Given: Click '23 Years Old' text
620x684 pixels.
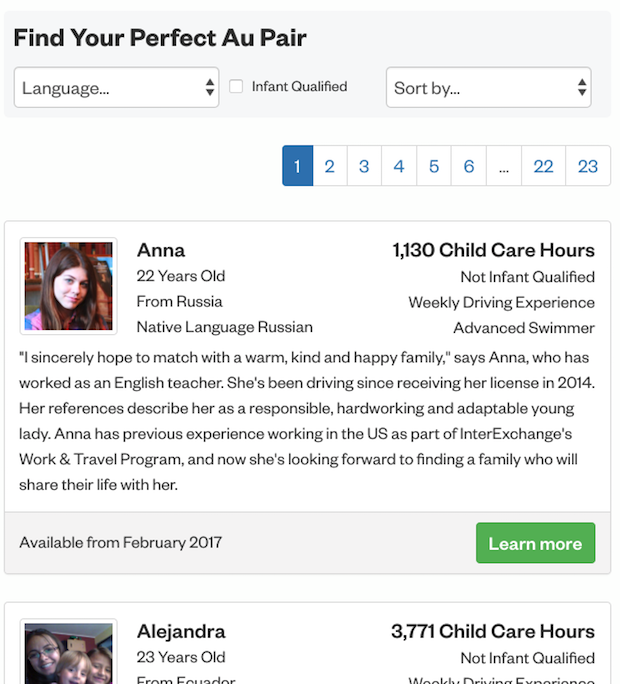Looking at the screenshot, I should click(x=181, y=657).
